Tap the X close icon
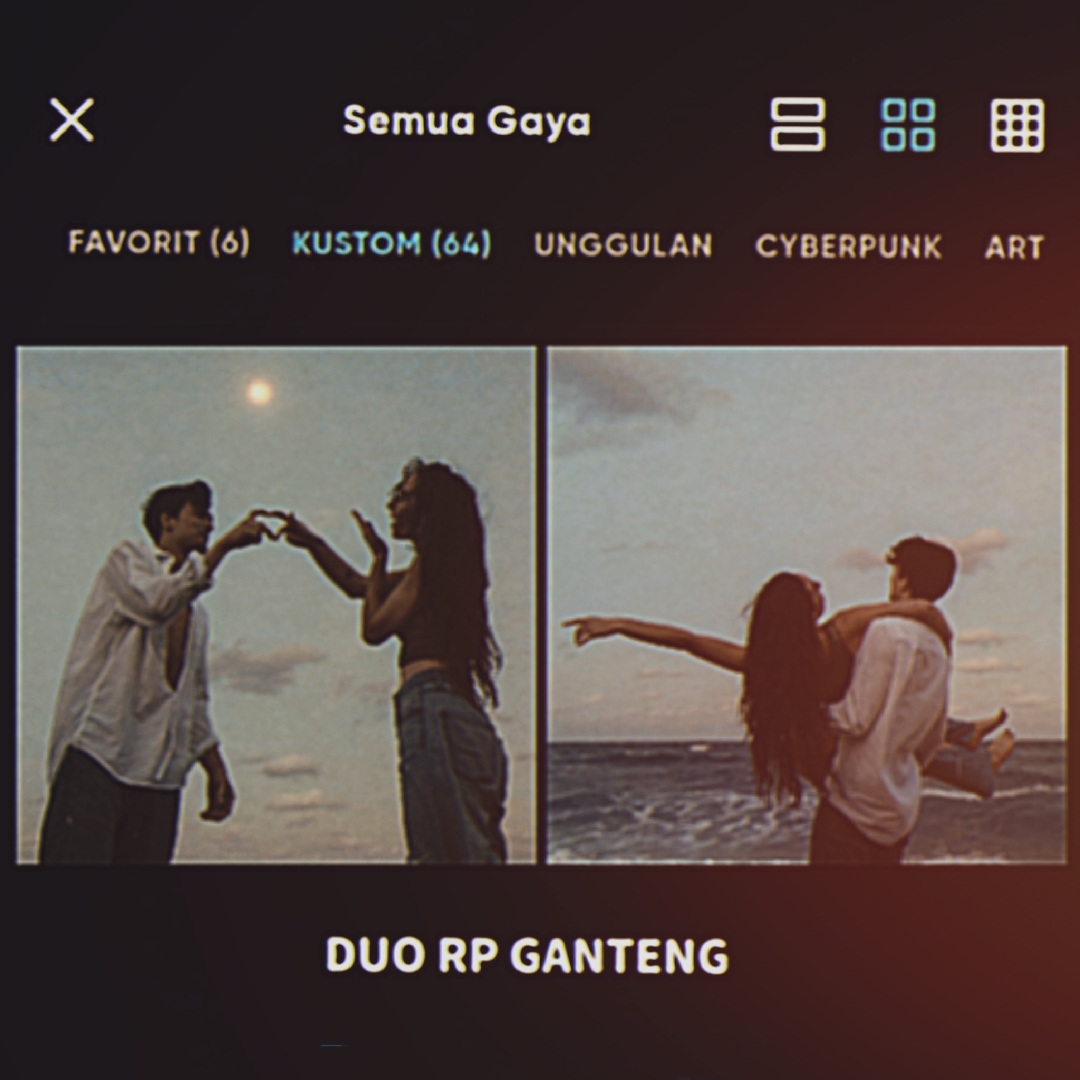Screen dimensions: 1080x1080 (69, 120)
